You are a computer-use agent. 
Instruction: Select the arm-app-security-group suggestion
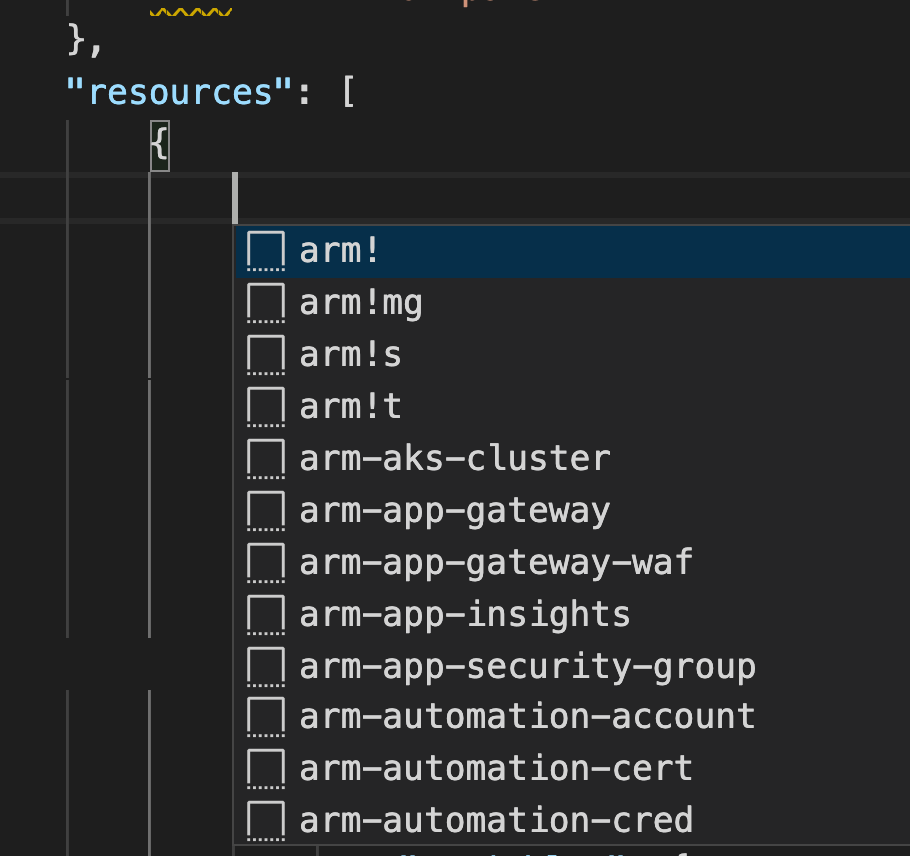[527, 665]
